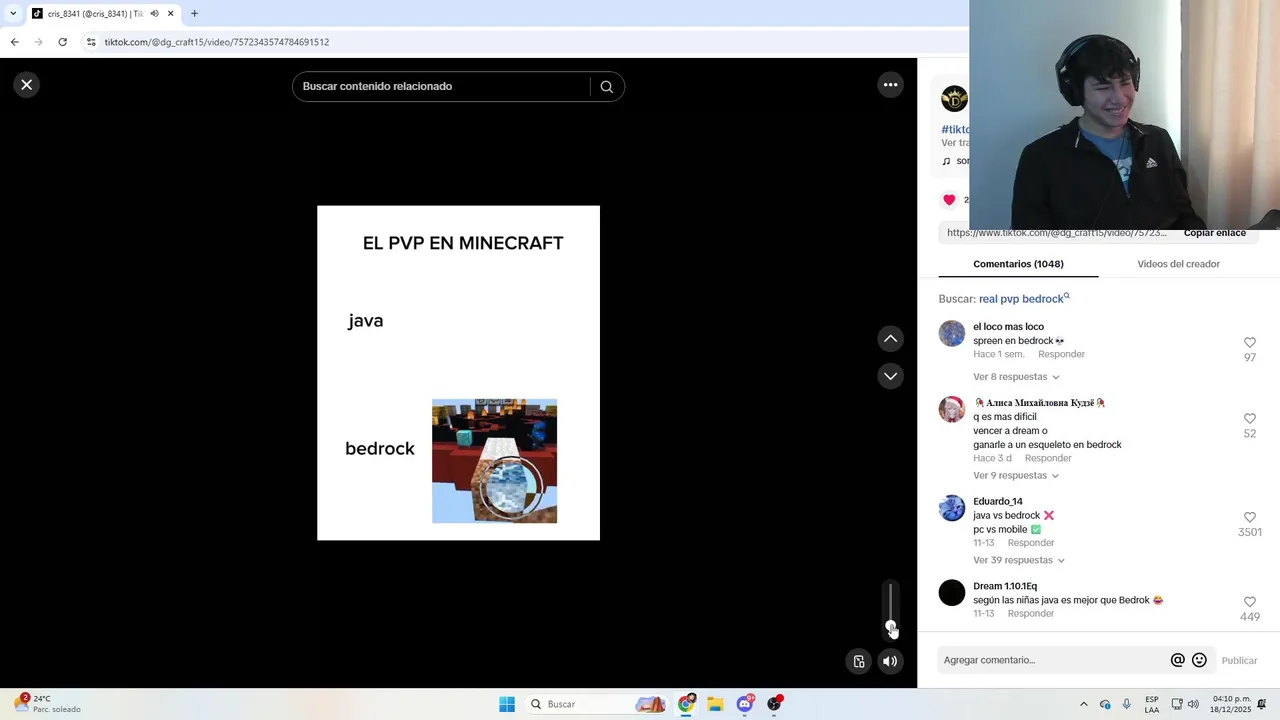Reply to Dream 1.10.1Eq's comment
This screenshot has width=1280, height=720.
click(1031, 614)
